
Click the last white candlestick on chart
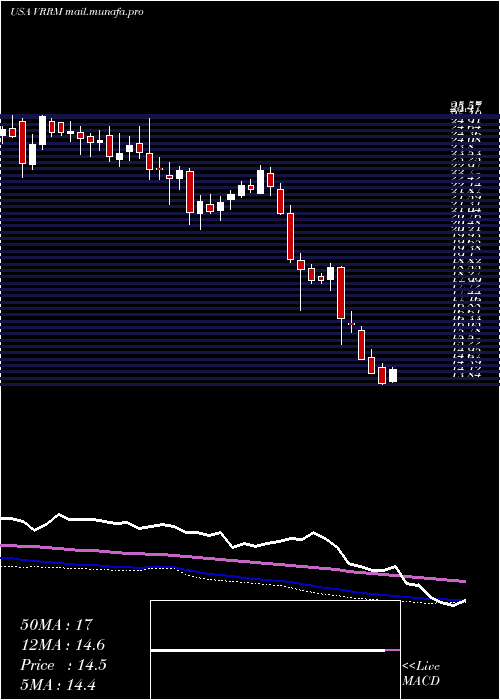pyautogui.click(x=393, y=375)
